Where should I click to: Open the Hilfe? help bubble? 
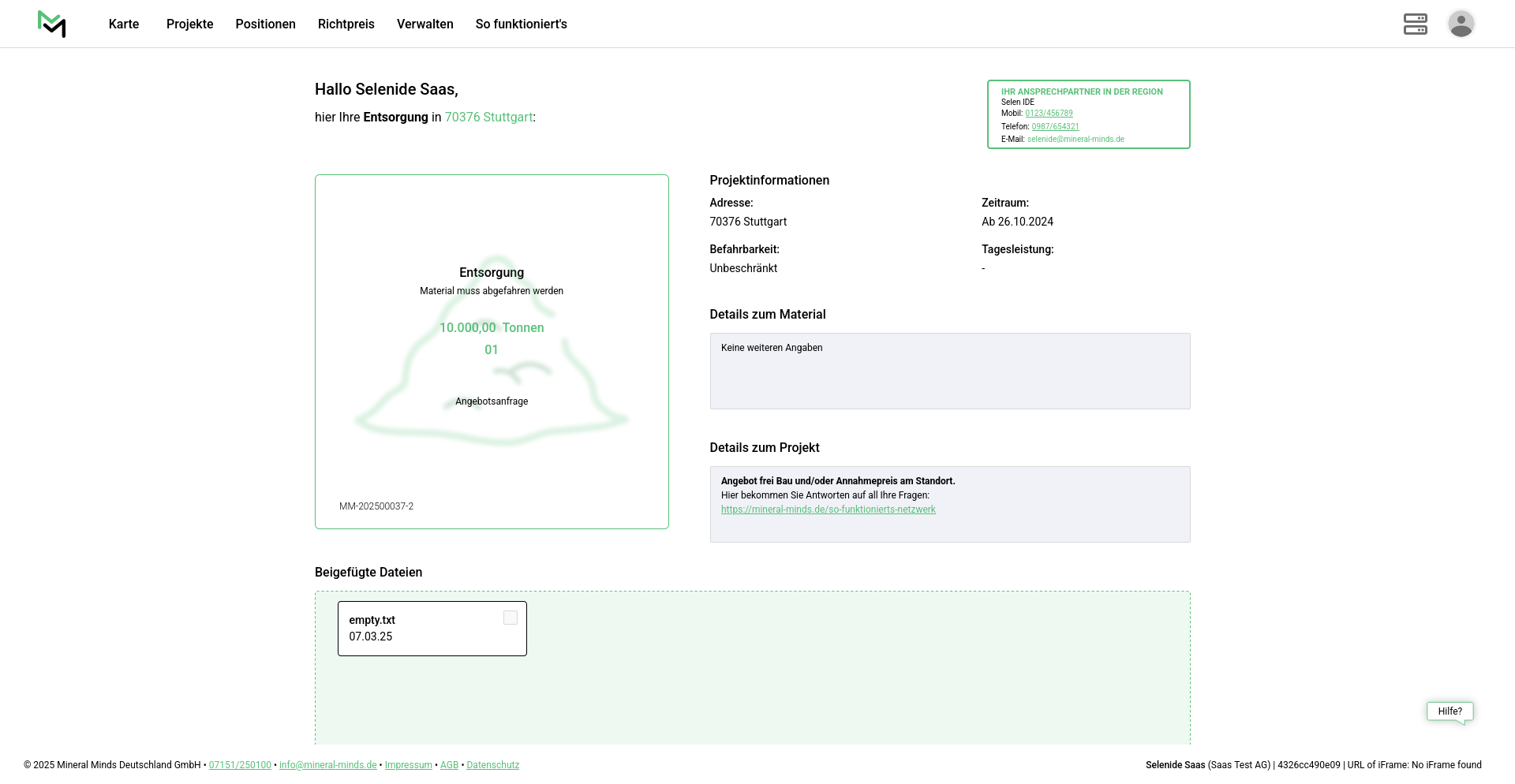click(x=1450, y=711)
